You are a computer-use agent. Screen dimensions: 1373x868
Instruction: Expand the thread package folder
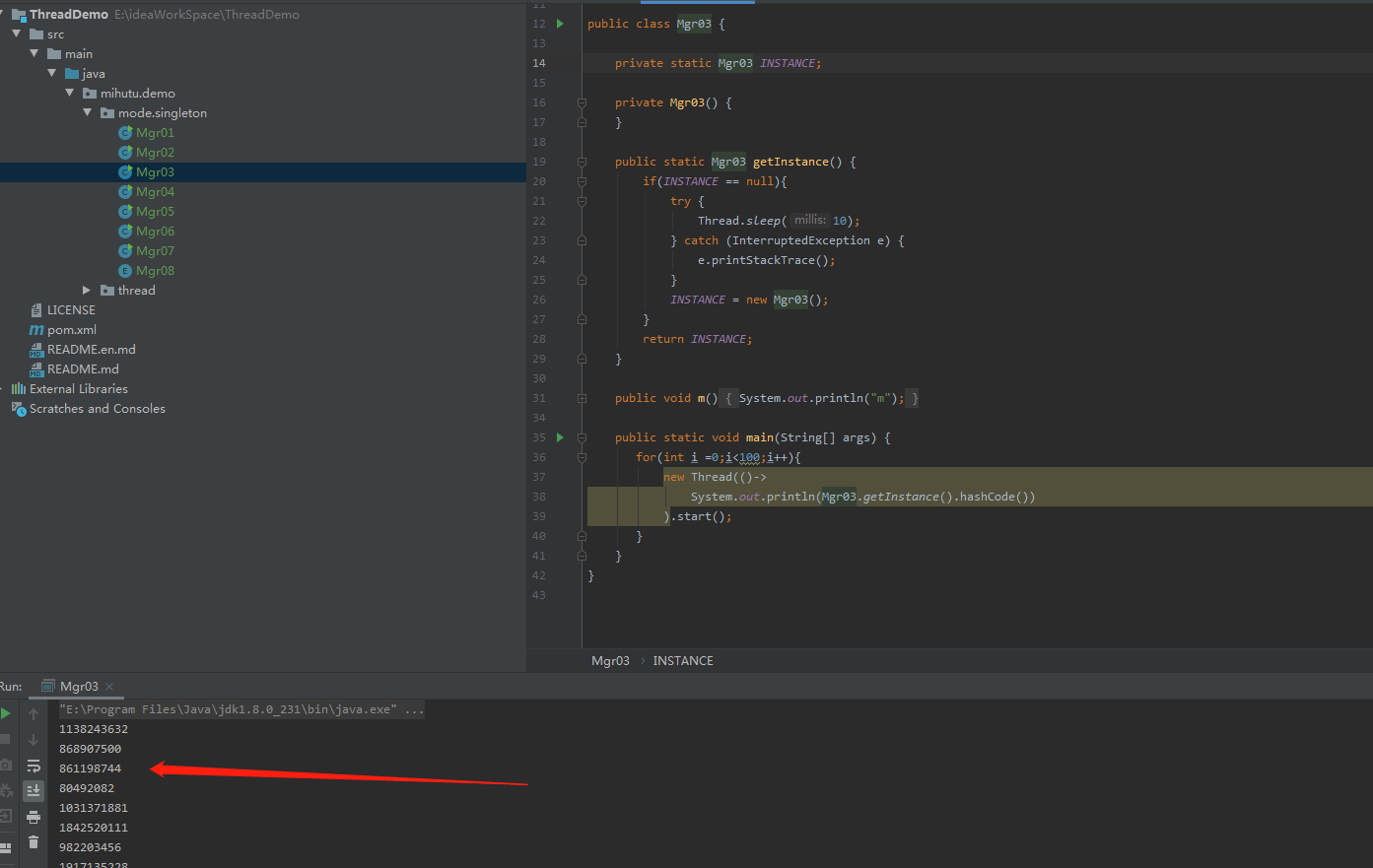[88, 291]
